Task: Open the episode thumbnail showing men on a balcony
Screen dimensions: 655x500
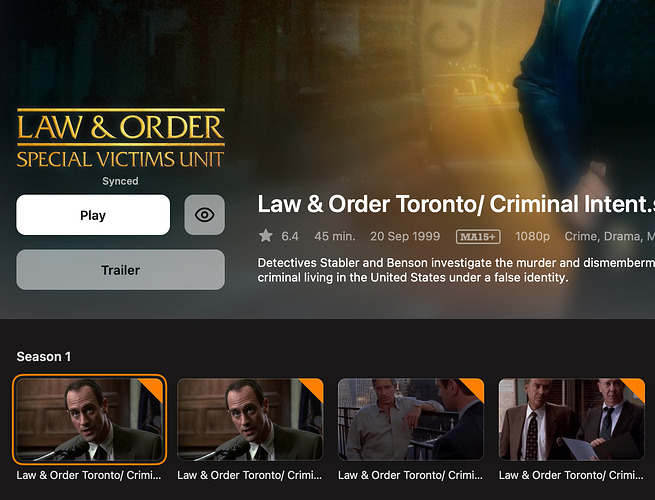Action: click(411, 419)
